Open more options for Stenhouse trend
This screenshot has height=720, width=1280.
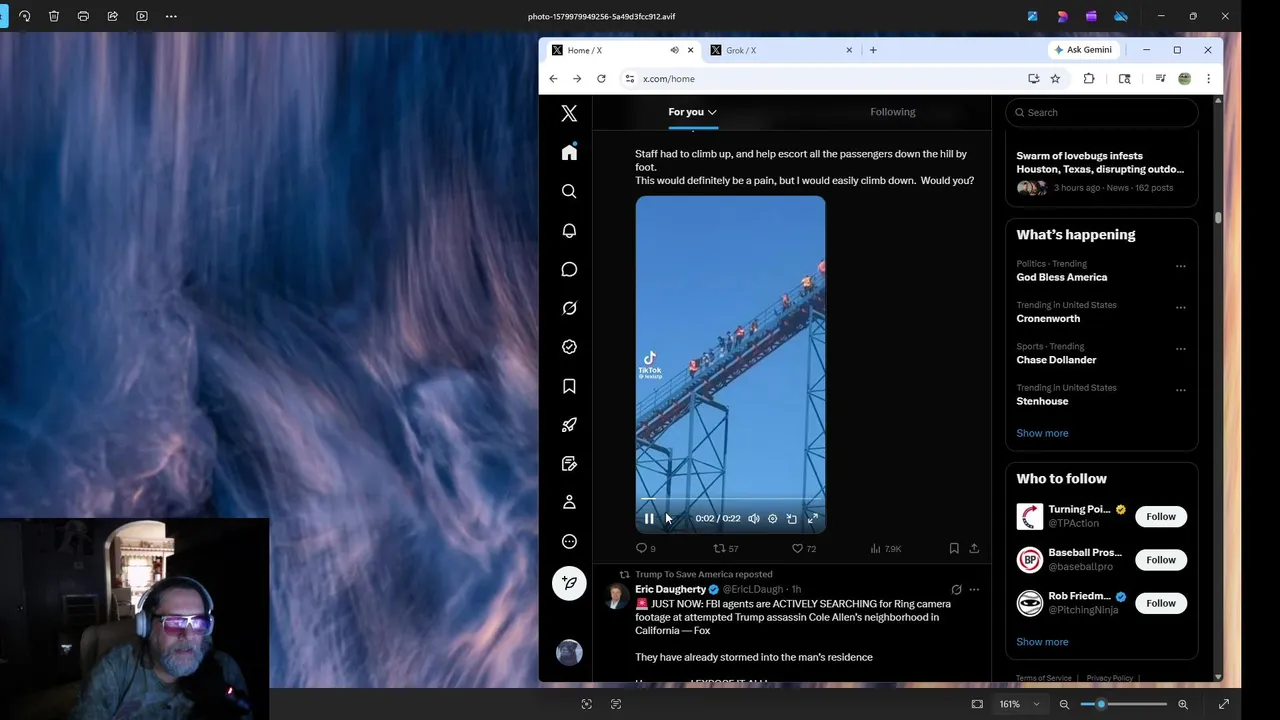pyautogui.click(x=1181, y=390)
